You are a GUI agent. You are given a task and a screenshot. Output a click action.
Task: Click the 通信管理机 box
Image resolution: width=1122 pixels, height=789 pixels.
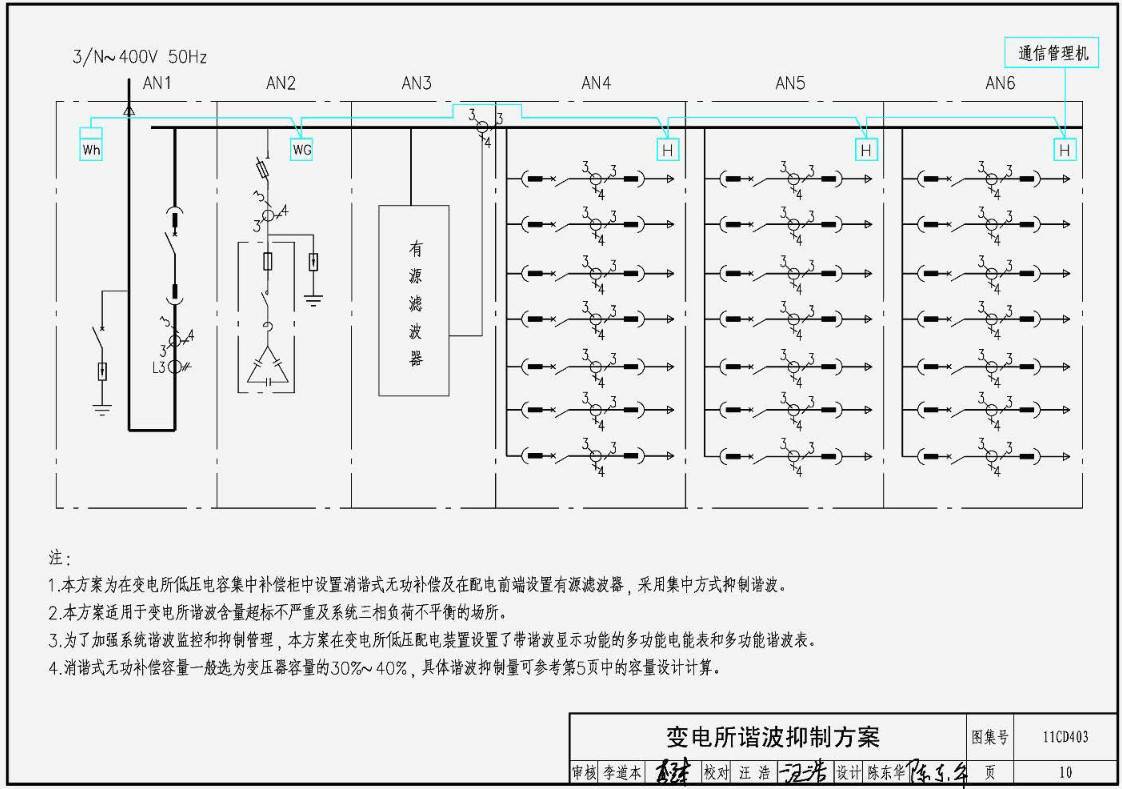pos(1053,54)
